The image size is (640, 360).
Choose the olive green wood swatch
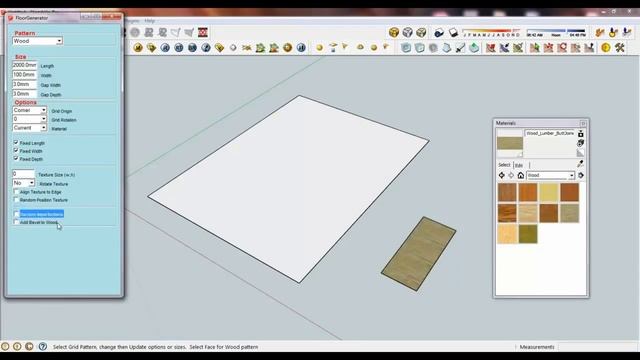(528, 234)
